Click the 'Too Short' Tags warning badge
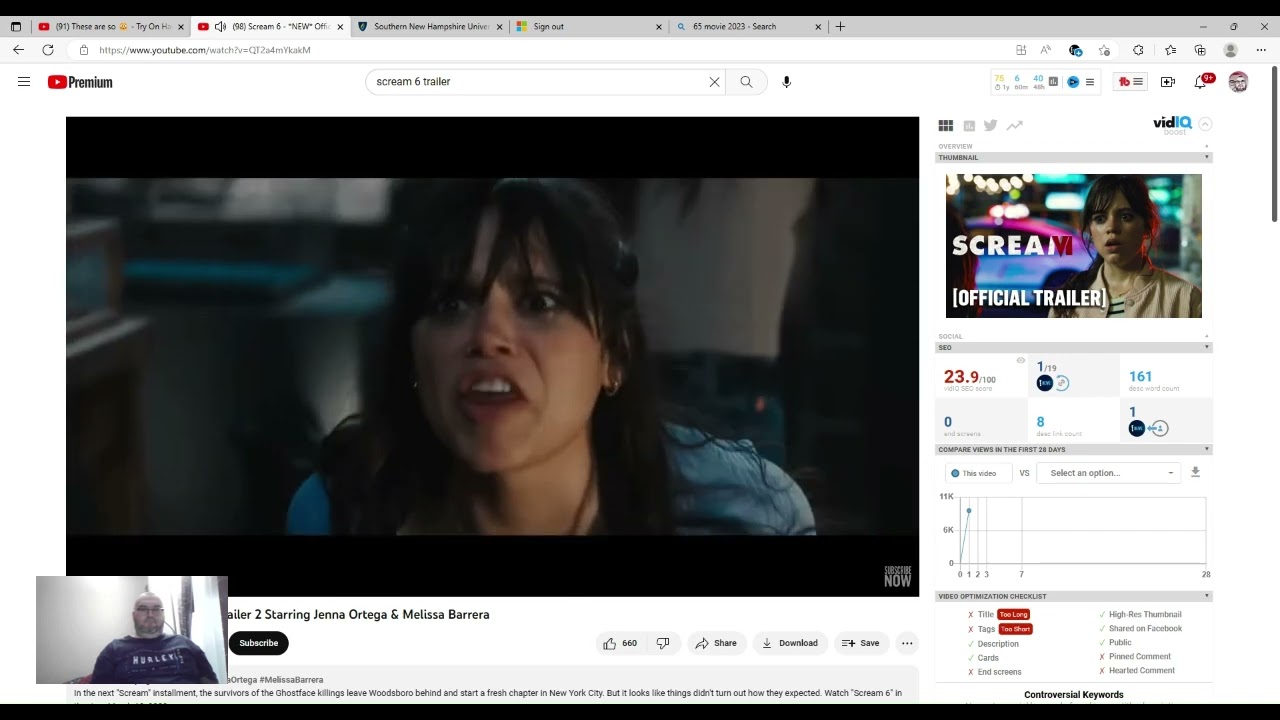 pyautogui.click(x=1015, y=629)
